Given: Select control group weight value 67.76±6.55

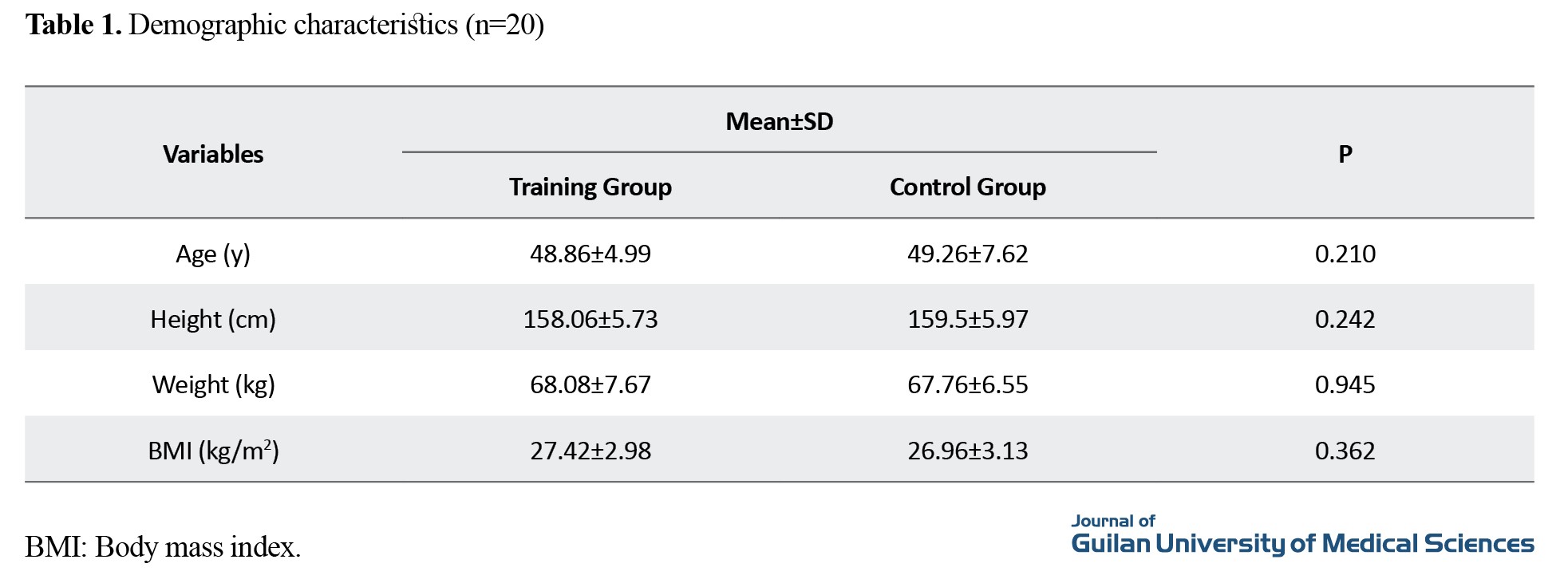Looking at the screenshot, I should [x=967, y=384].
